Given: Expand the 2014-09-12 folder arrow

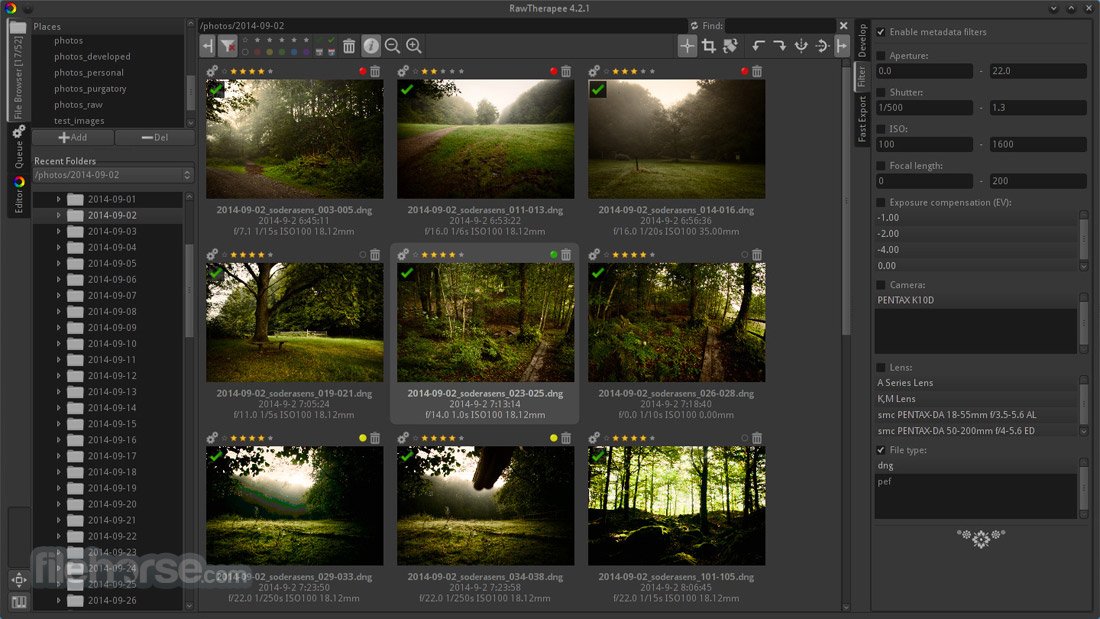Looking at the screenshot, I should click(x=58, y=376).
